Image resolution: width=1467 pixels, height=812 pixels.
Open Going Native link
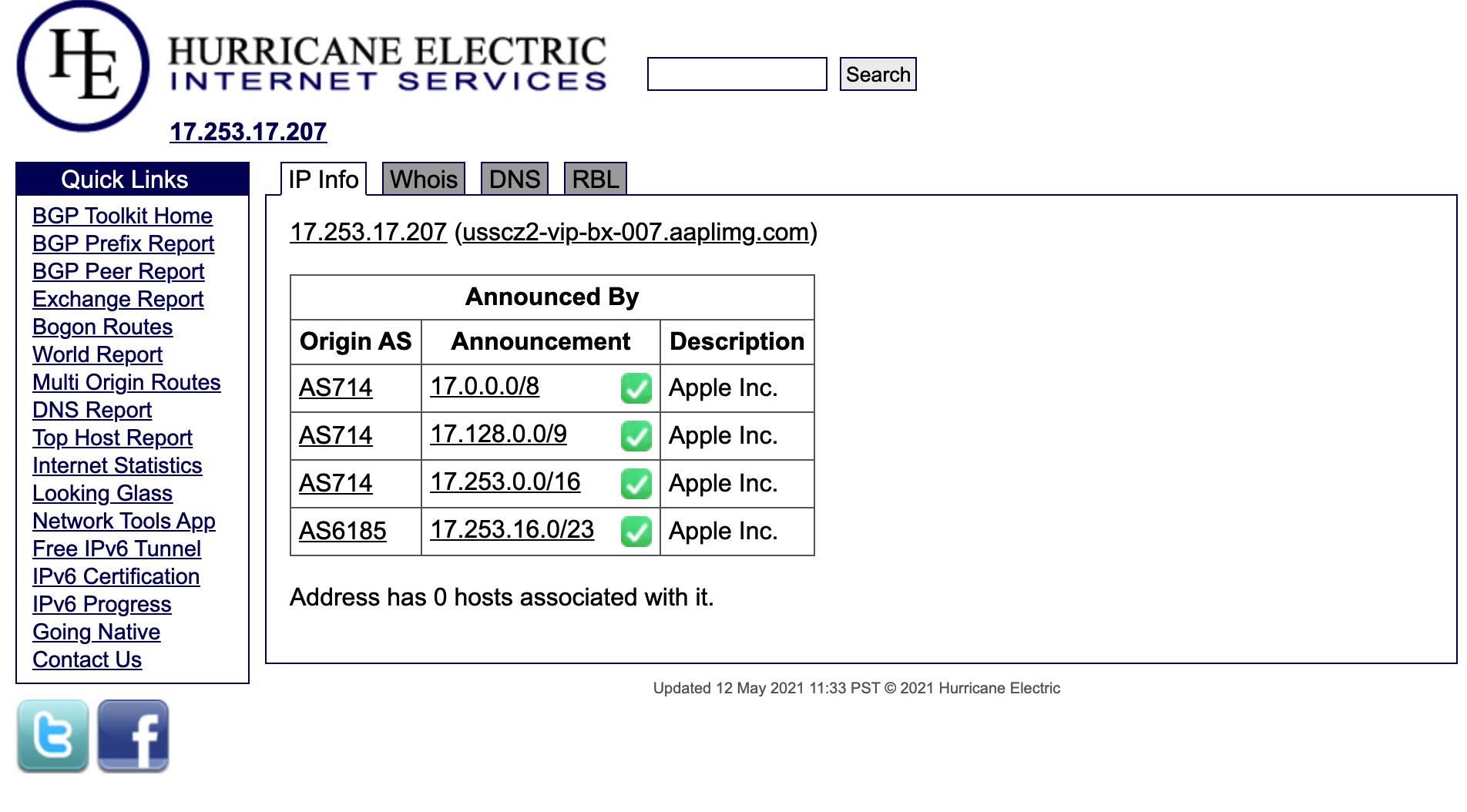[96, 632]
